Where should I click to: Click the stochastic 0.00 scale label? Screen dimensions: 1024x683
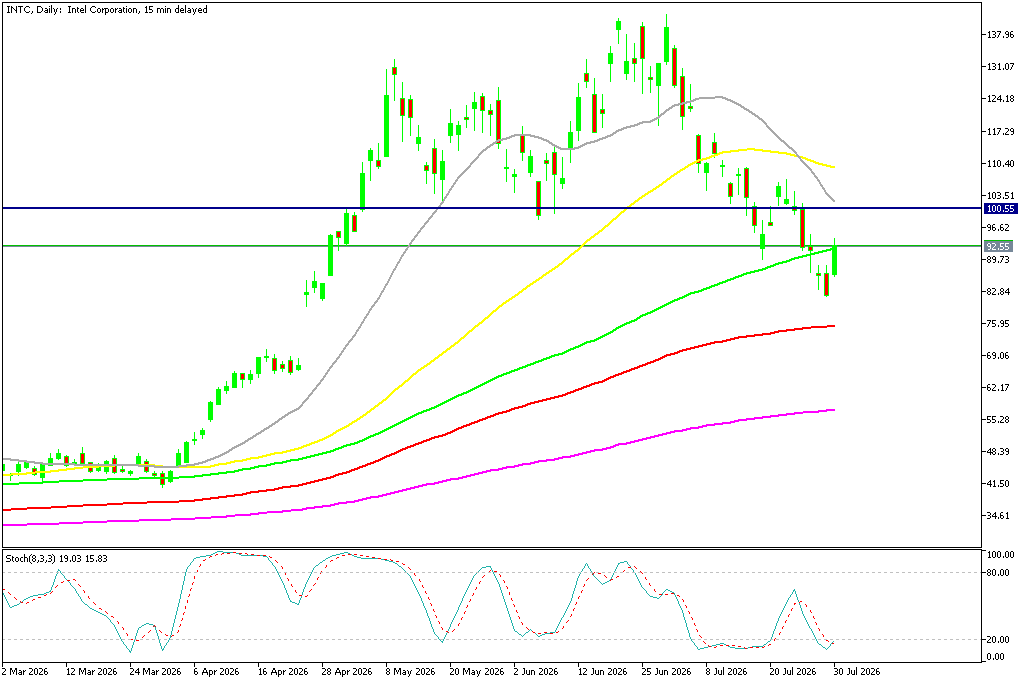(997, 657)
